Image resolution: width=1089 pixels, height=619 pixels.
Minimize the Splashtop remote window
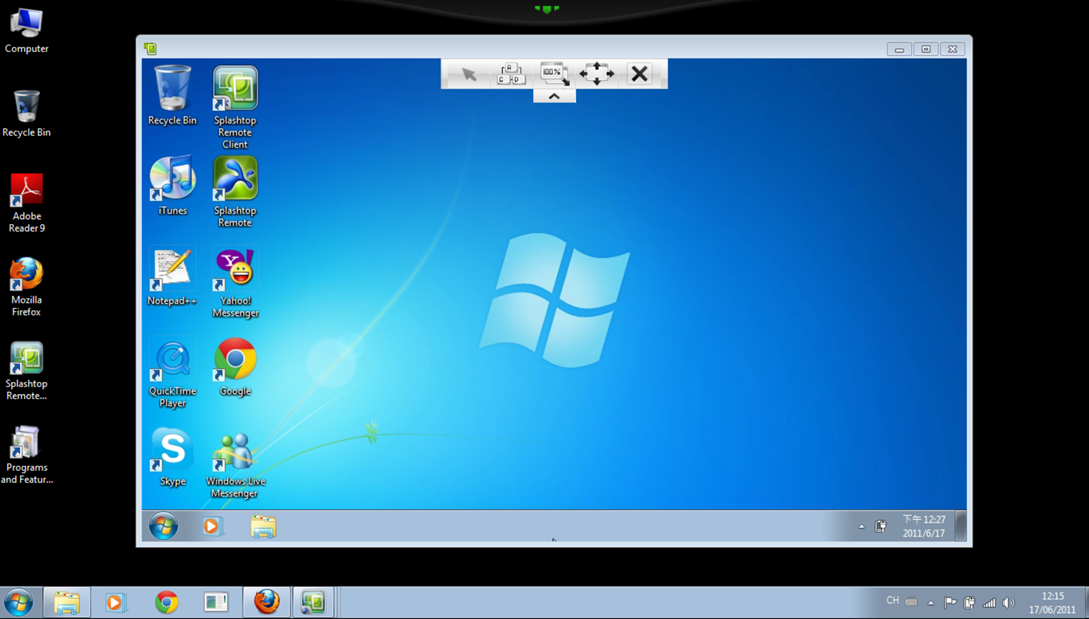pos(899,49)
